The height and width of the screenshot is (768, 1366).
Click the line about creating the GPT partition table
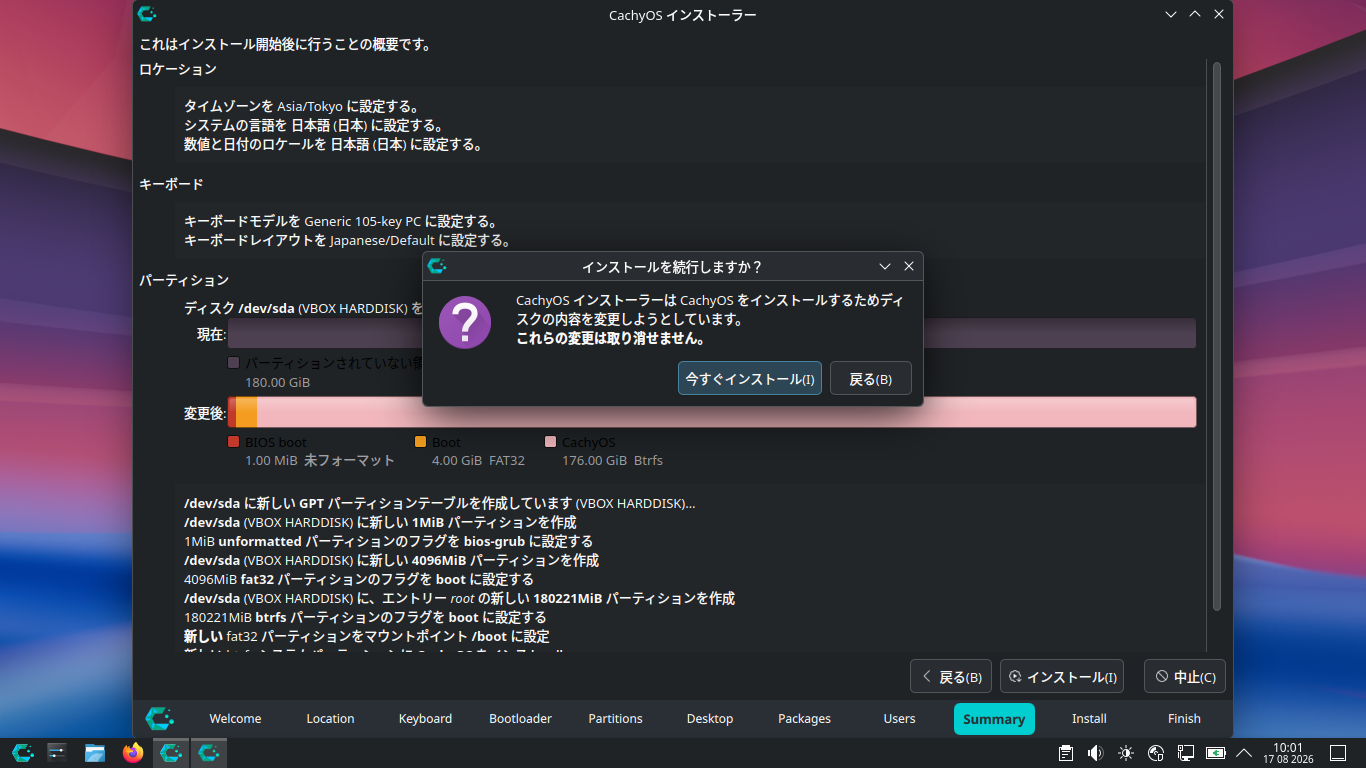coord(440,503)
